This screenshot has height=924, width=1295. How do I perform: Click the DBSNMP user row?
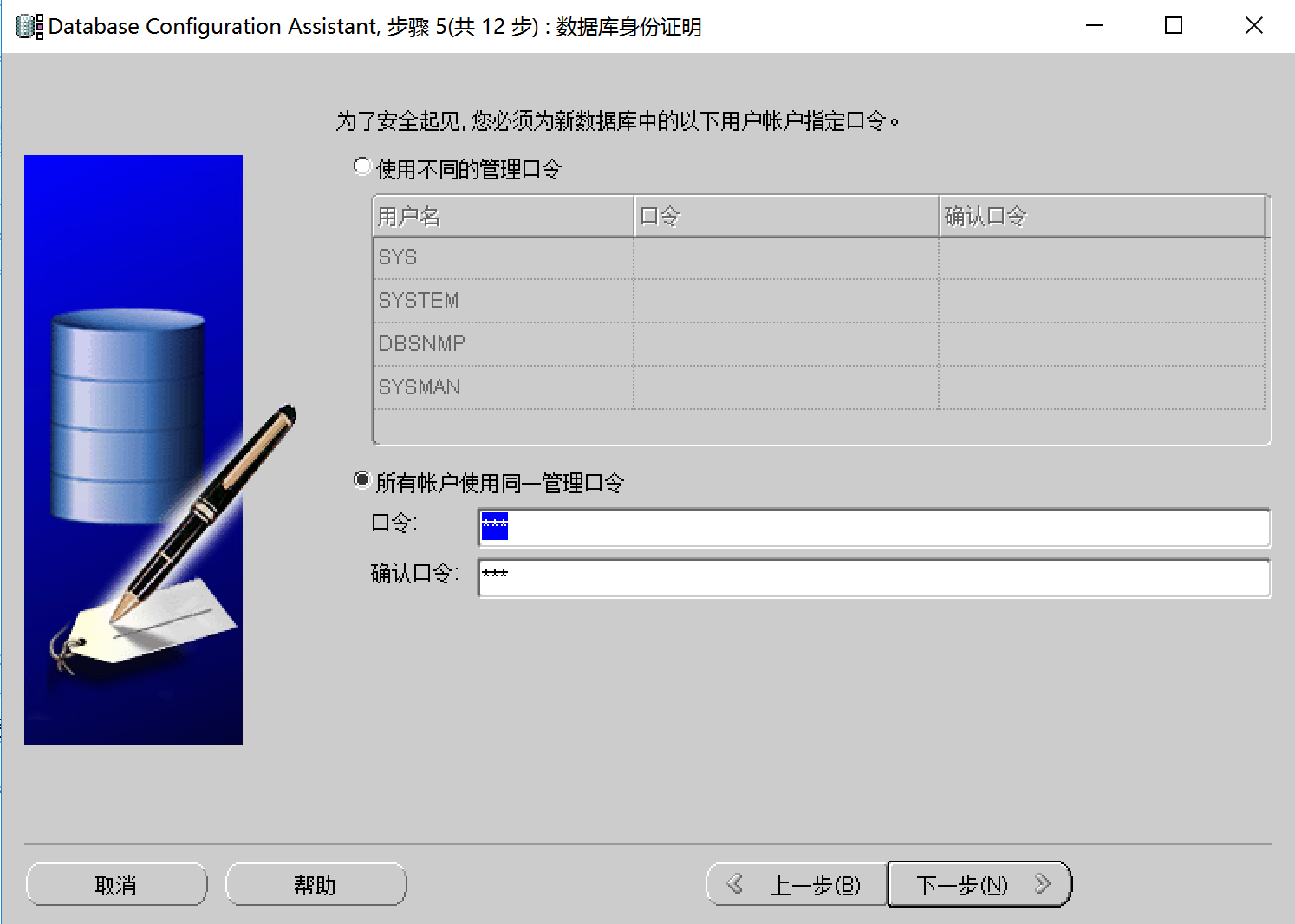[503, 344]
